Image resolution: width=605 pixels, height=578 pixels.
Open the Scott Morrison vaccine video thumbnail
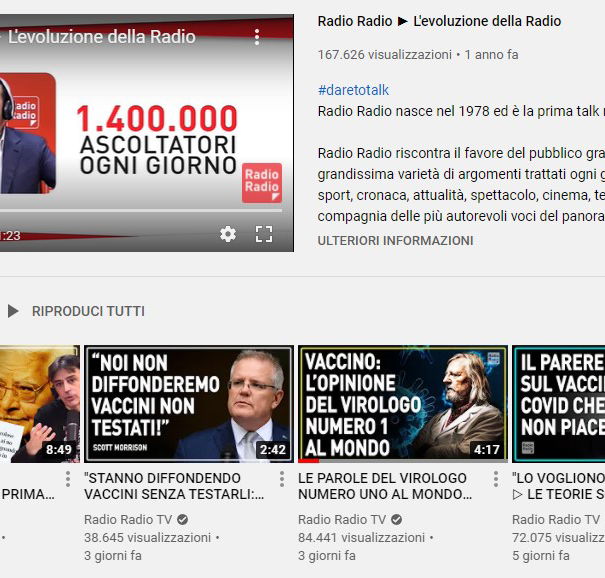pos(188,404)
